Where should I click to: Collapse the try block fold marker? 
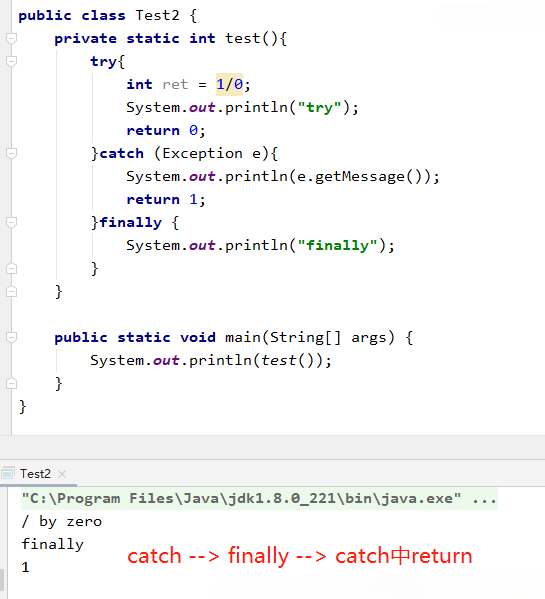[x=11, y=61]
